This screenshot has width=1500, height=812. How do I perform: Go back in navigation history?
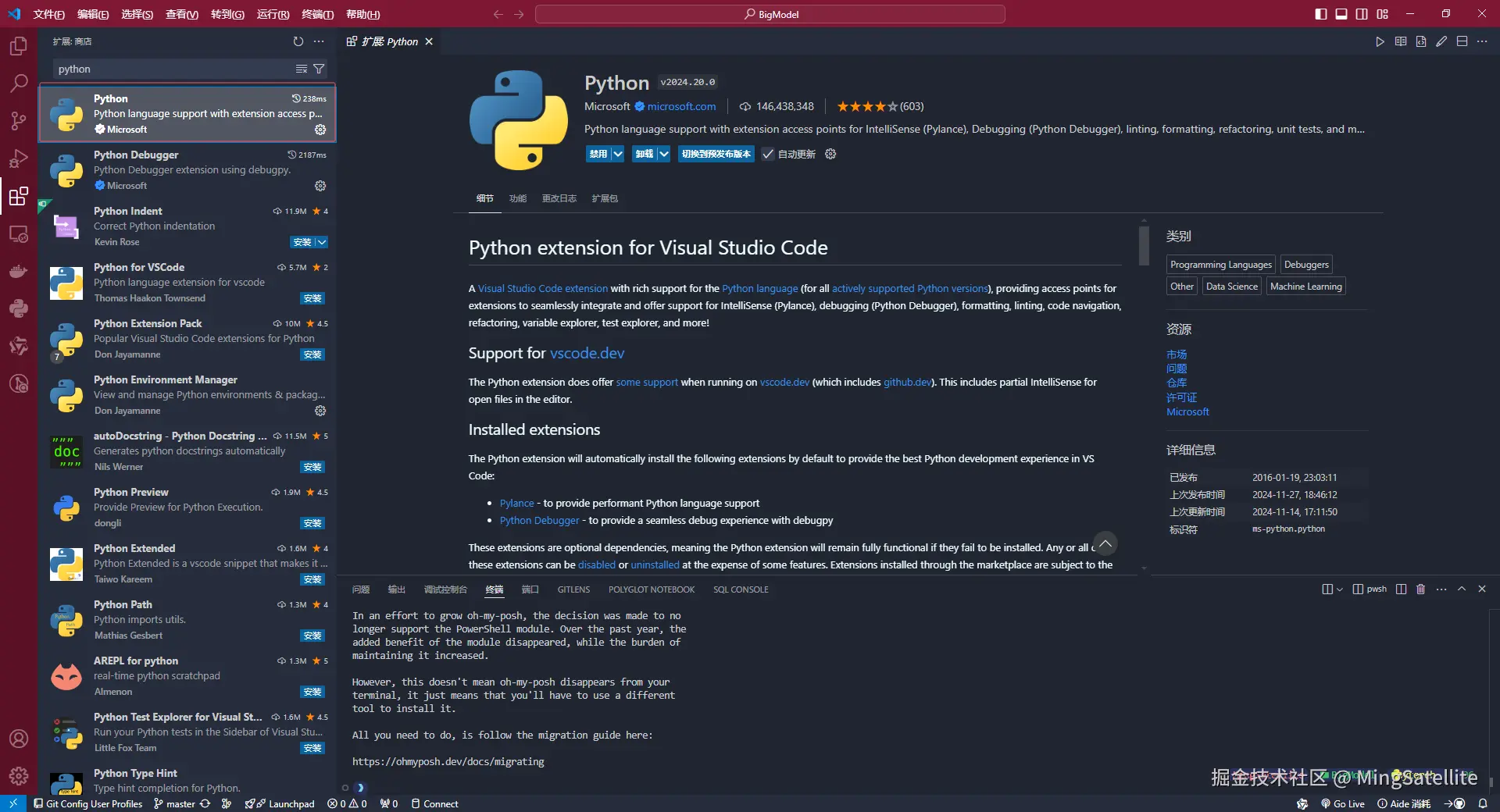coord(498,14)
